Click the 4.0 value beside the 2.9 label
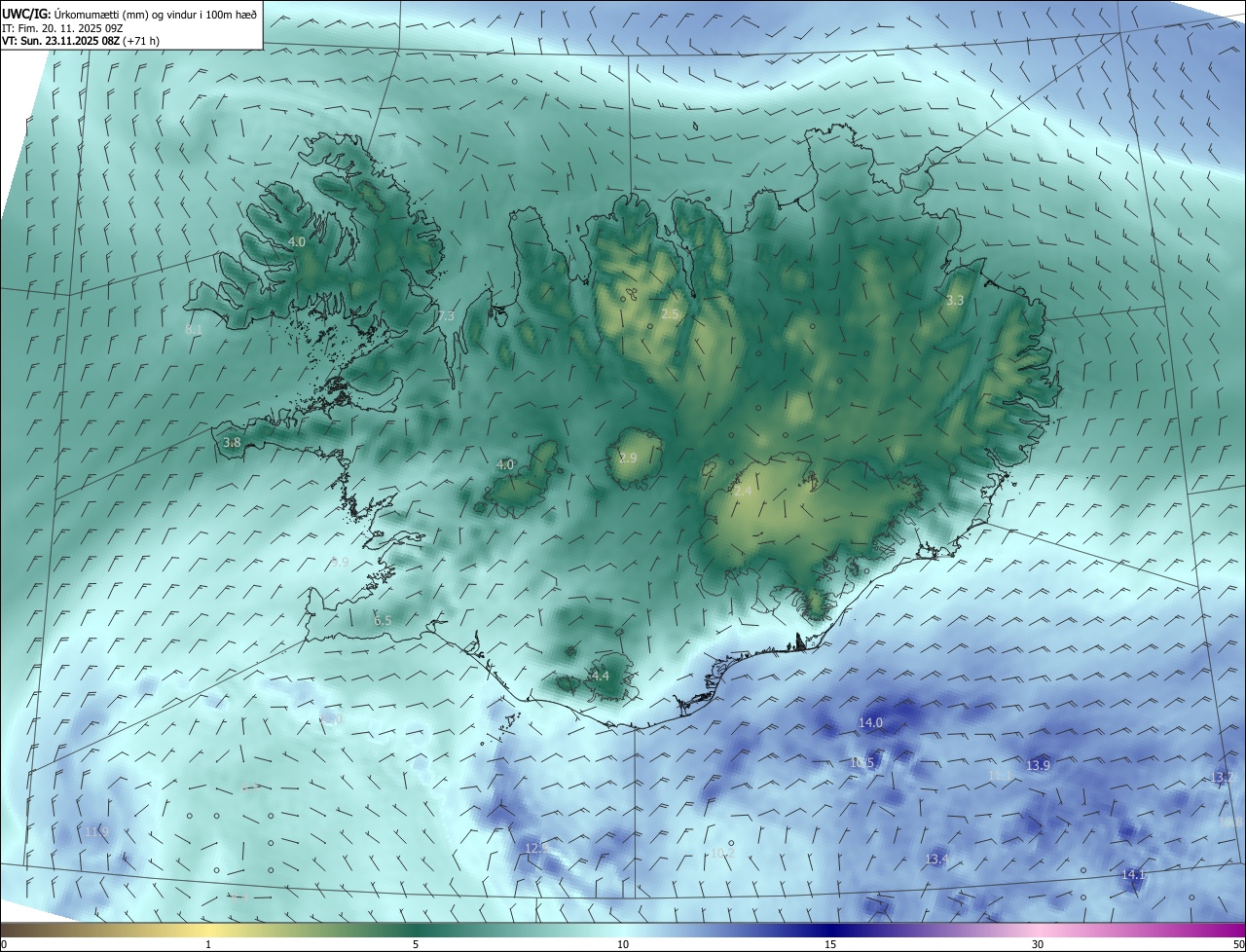1246x952 pixels. (505, 465)
